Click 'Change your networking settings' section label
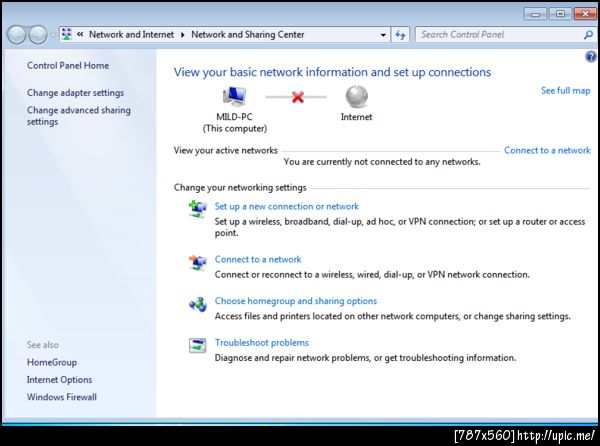The width and height of the screenshot is (600, 446). point(240,187)
